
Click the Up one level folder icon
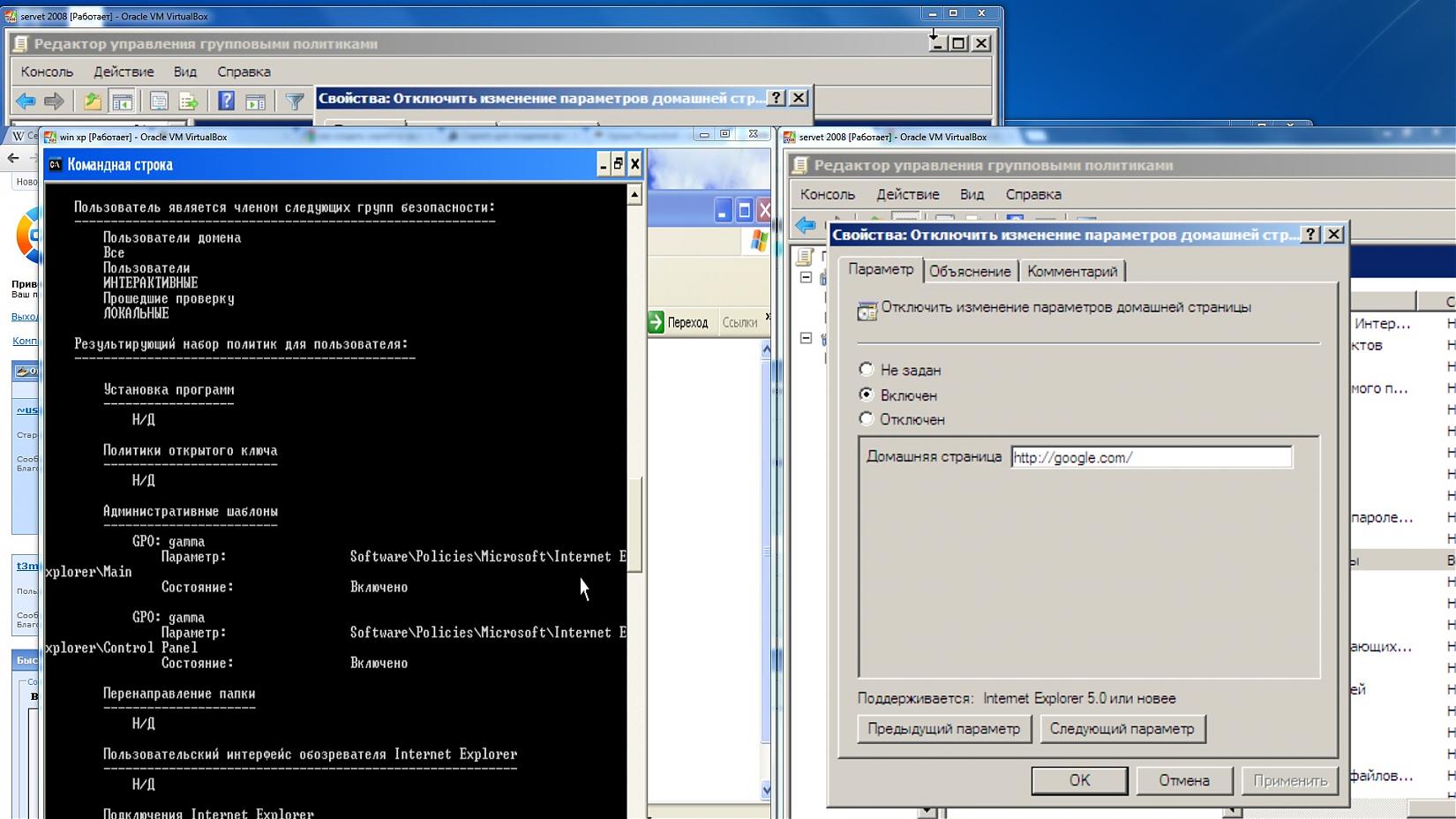point(92,101)
